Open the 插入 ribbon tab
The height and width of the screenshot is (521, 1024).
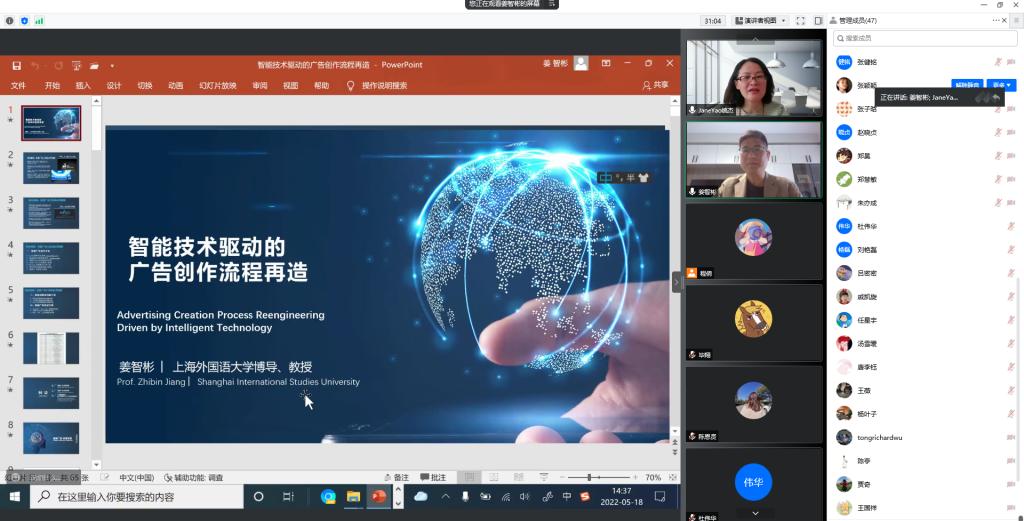83,86
